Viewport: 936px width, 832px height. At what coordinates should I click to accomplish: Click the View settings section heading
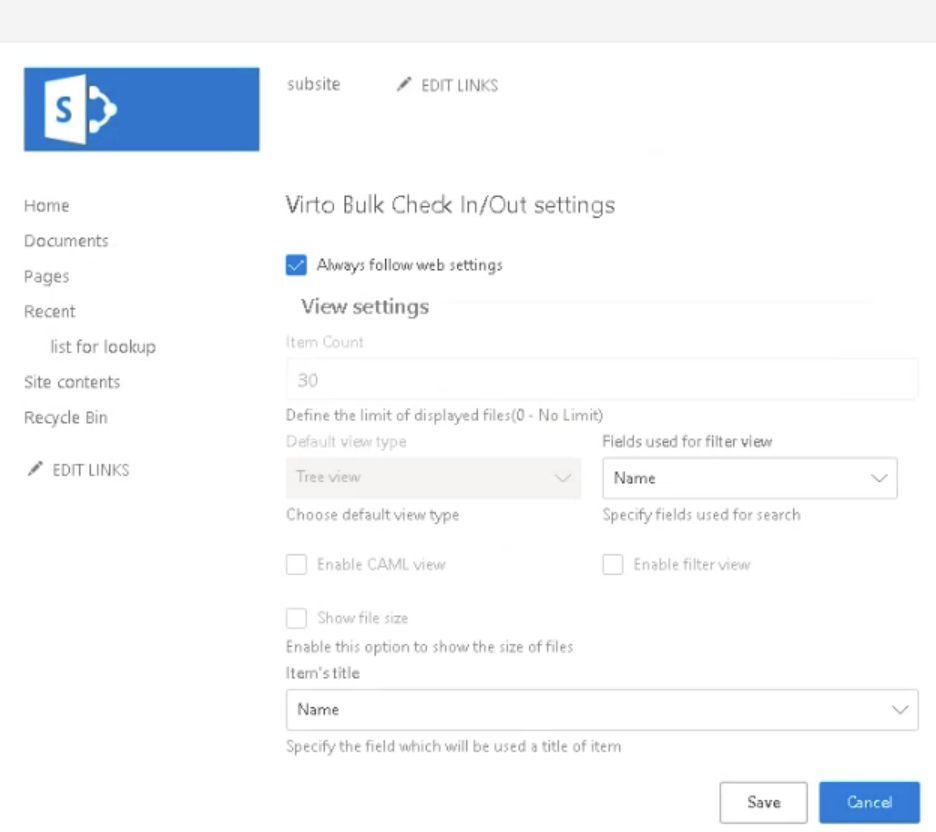365,306
